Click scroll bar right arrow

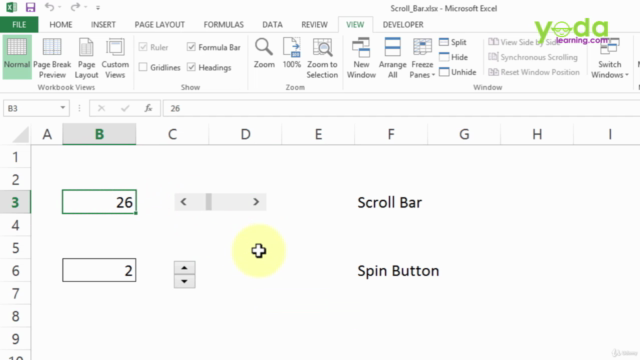pyautogui.click(x=256, y=202)
